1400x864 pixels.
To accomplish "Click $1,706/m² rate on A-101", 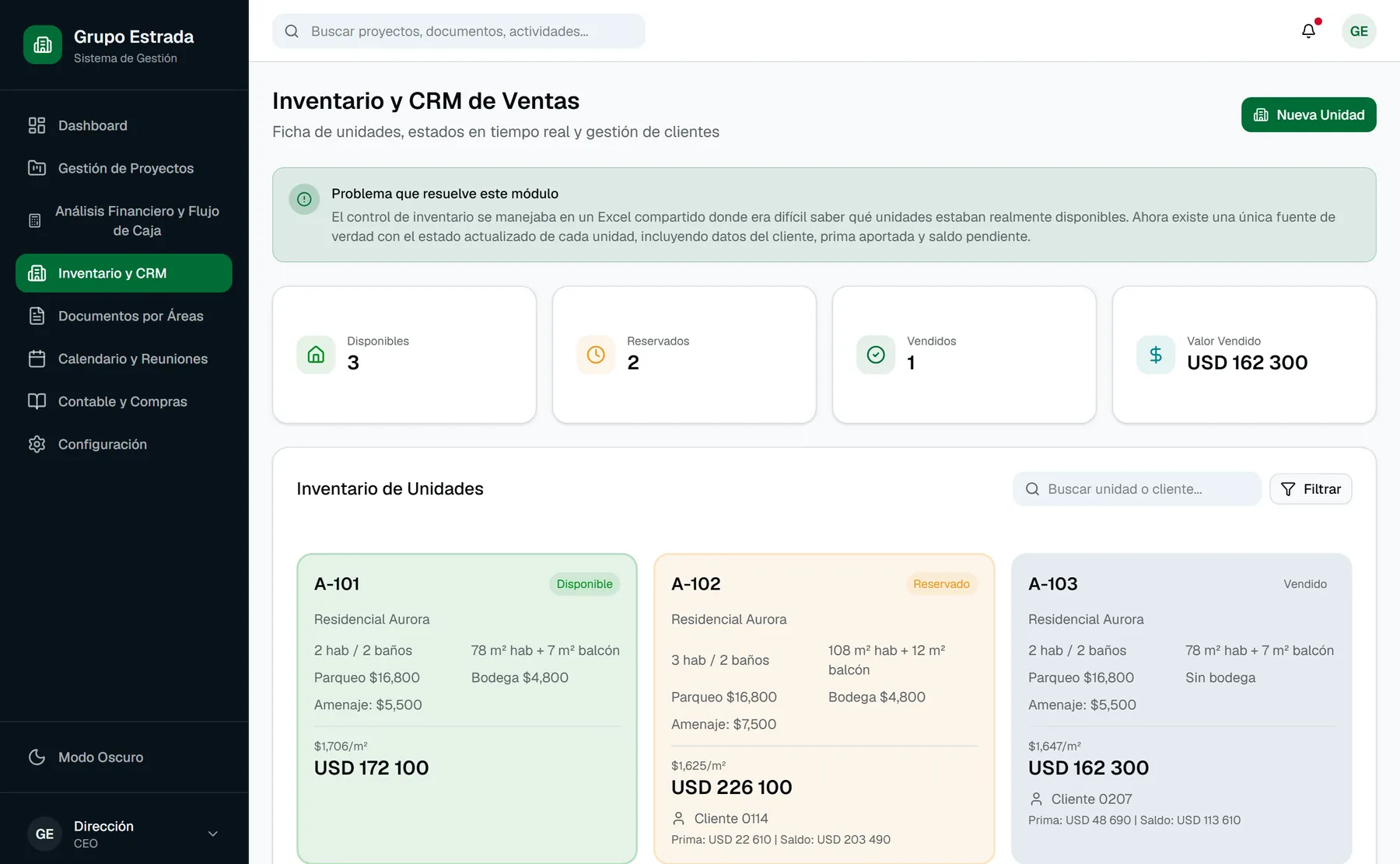I will [x=341, y=746].
